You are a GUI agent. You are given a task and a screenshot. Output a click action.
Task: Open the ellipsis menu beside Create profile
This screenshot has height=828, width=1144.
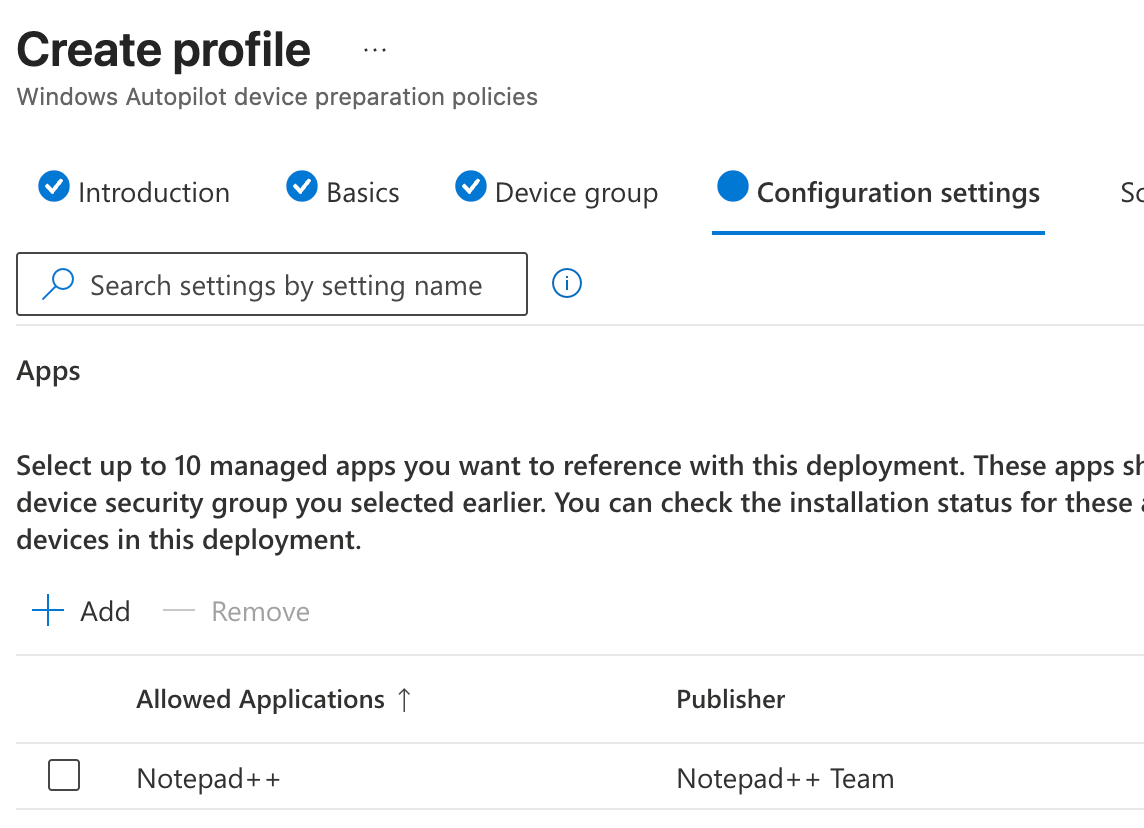(374, 50)
